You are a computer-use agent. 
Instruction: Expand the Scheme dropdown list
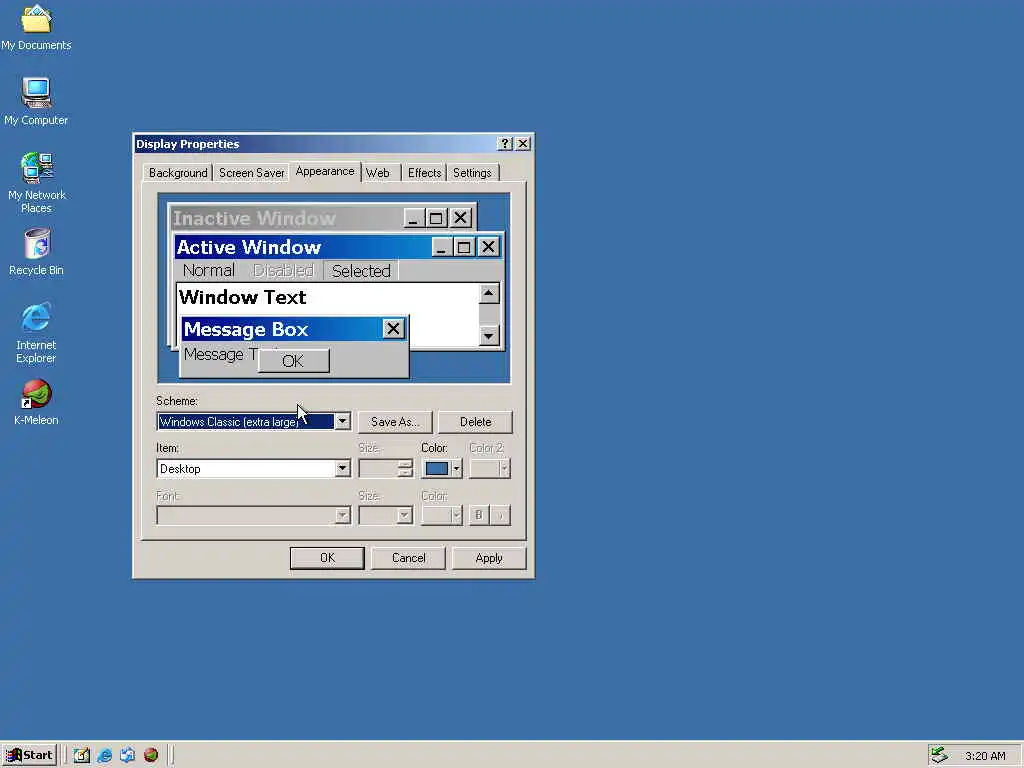click(342, 422)
